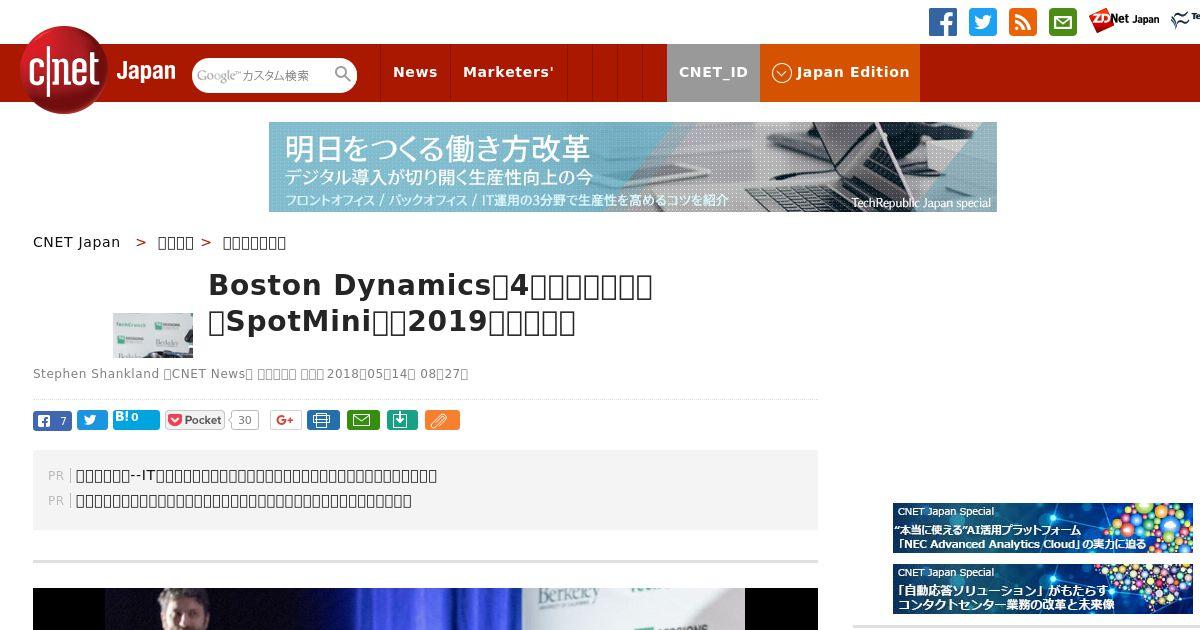The height and width of the screenshot is (630, 1200).
Task: Save article to Pocket
Action: [195, 420]
